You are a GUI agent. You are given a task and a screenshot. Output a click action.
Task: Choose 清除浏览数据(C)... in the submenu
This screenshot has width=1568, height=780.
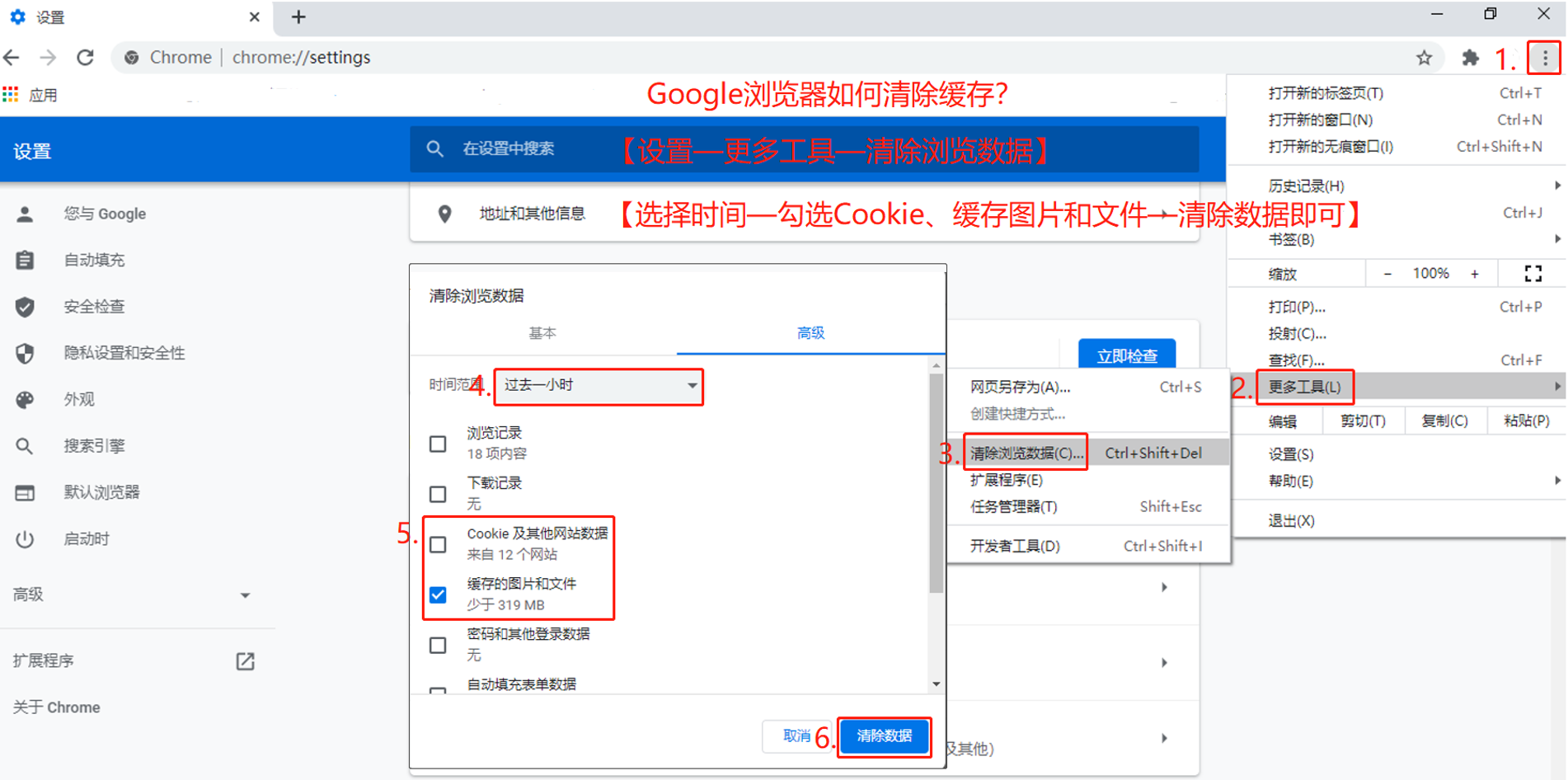tap(1088, 453)
